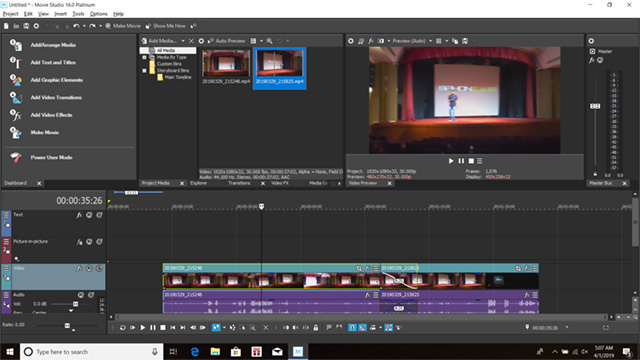The width and height of the screenshot is (640, 360).
Task: Click the Save project disk icon
Action: pyautogui.click(x=26, y=26)
